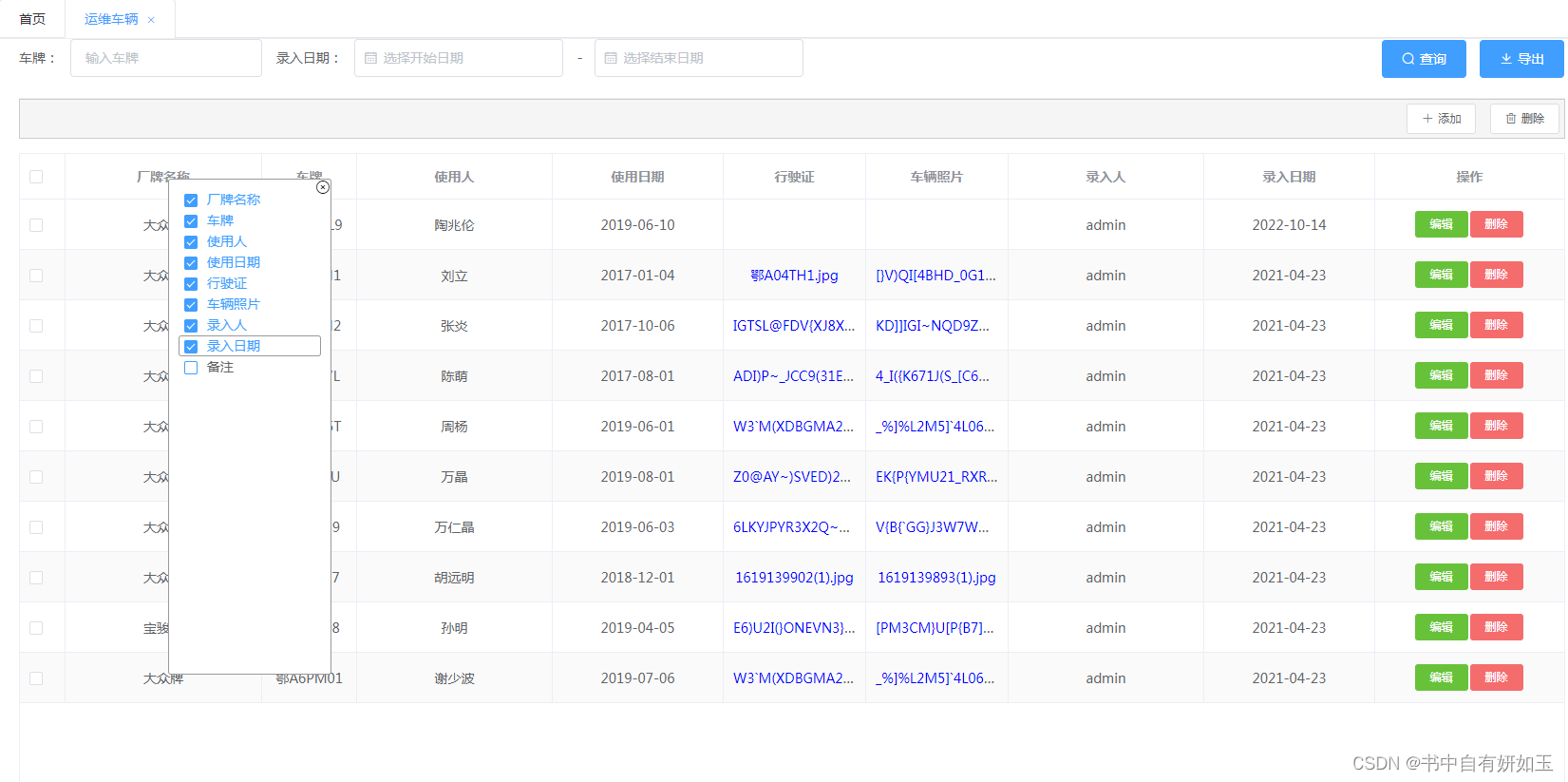
Task: Close the 运维车辆 tab
Action: (x=151, y=20)
